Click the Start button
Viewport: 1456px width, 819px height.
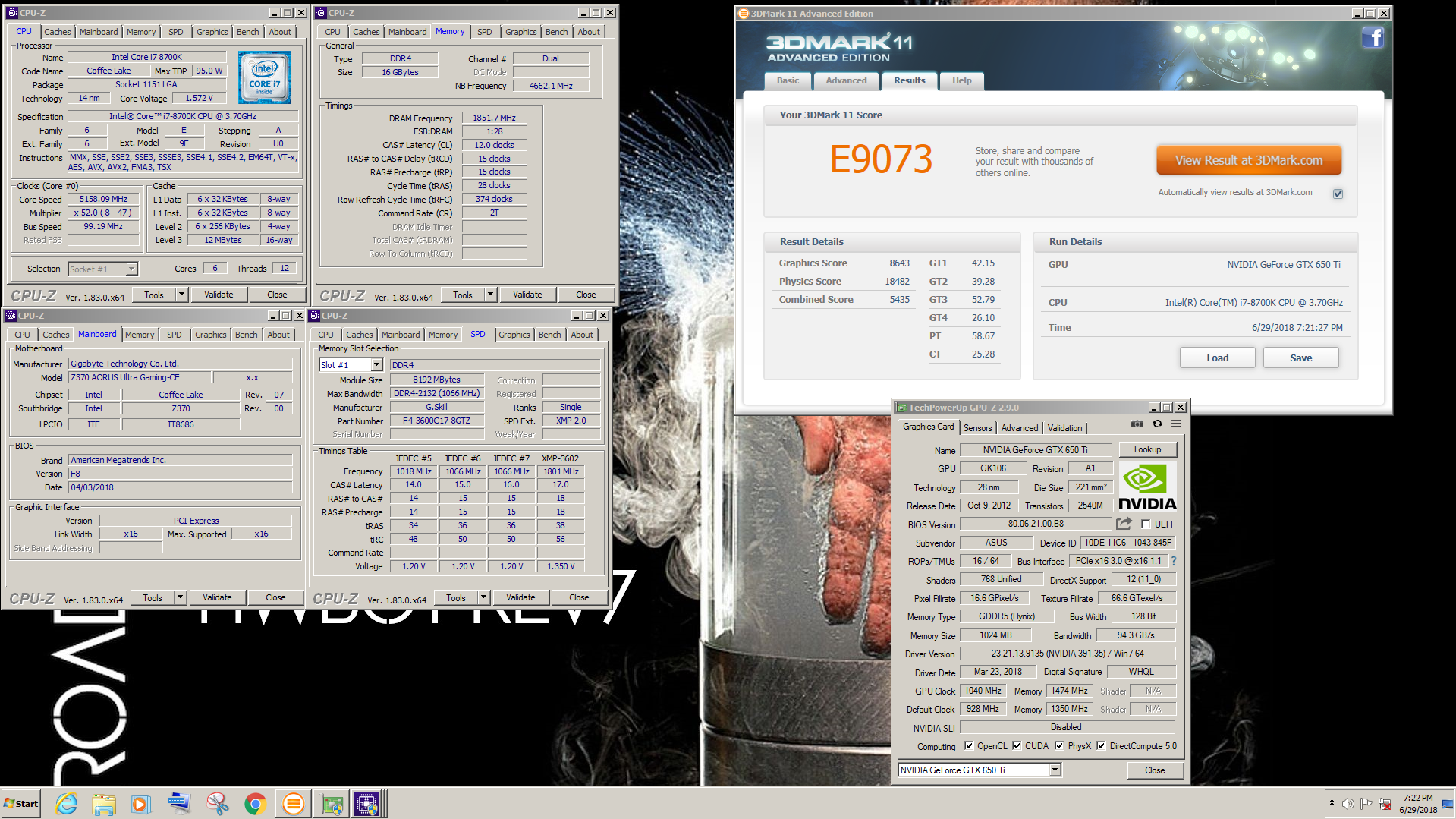(21, 804)
